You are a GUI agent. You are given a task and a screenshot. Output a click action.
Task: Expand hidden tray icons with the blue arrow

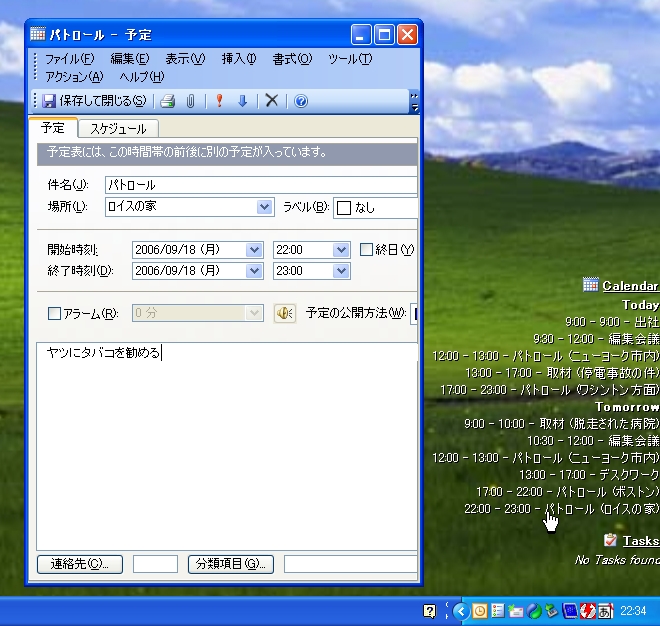[460, 610]
